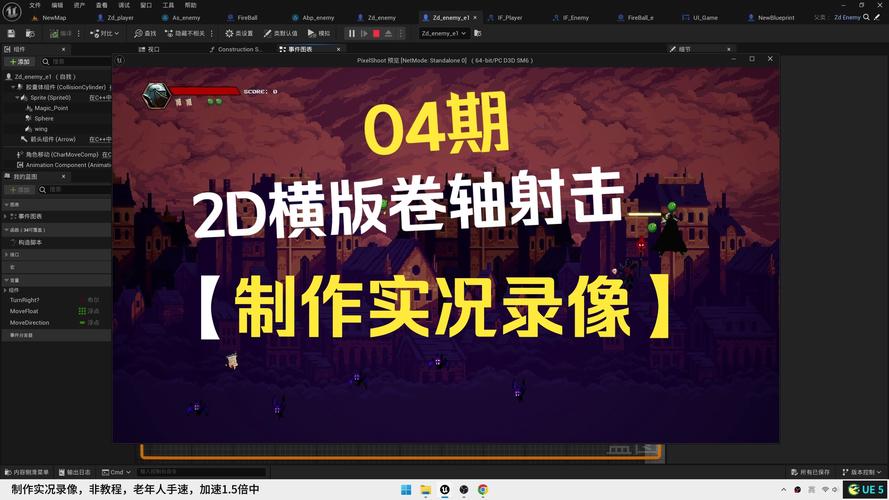Click the 模拟 (Simulate) play button
The height and width of the screenshot is (500, 889).
pos(319,33)
